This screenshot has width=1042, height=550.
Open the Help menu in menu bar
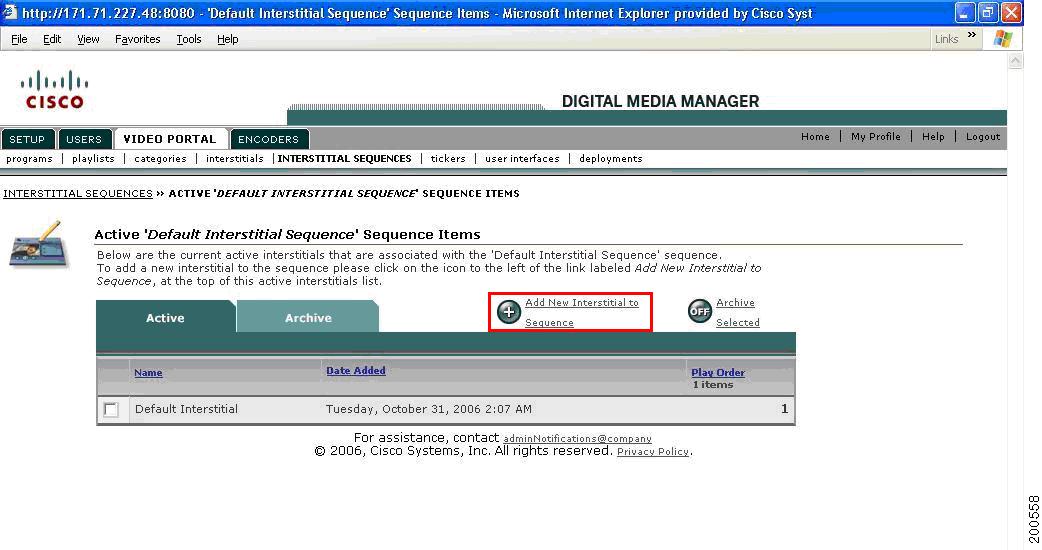coord(227,39)
